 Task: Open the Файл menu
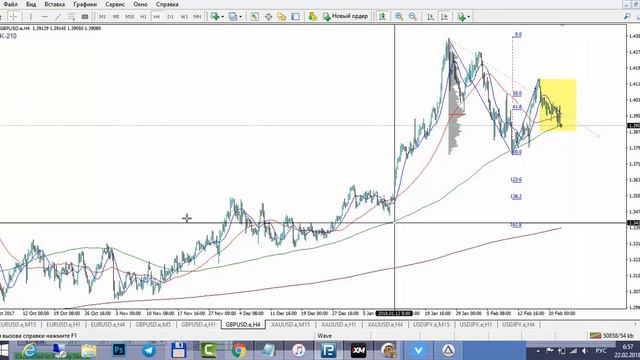(11, 4)
